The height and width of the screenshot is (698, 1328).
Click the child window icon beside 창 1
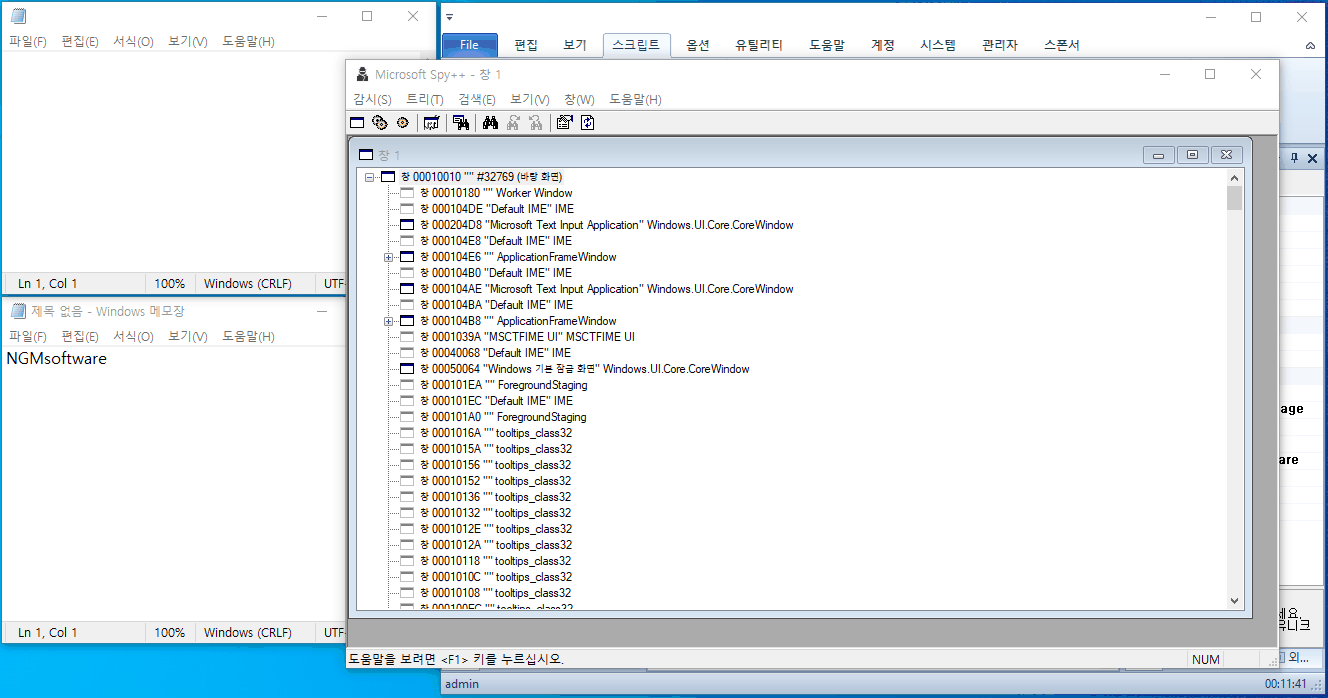366,155
